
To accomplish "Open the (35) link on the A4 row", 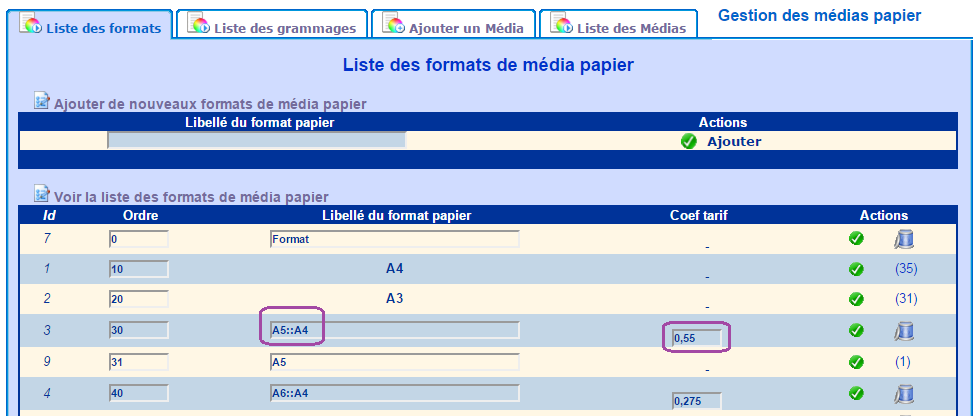I will [x=906, y=269].
